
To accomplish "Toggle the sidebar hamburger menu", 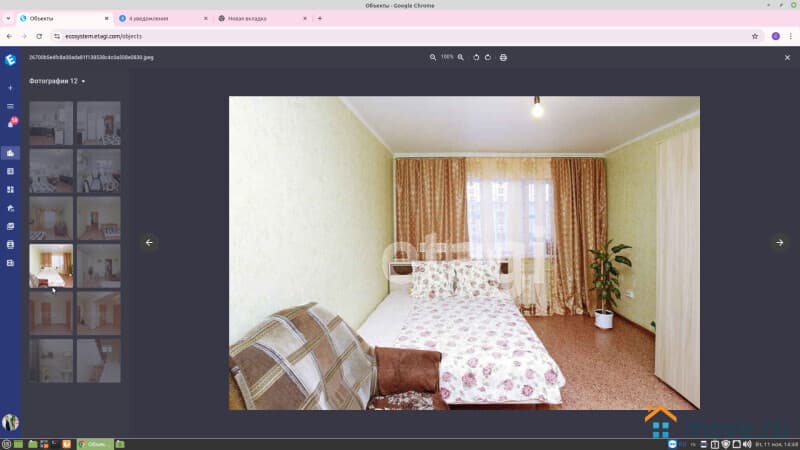I will [11, 106].
